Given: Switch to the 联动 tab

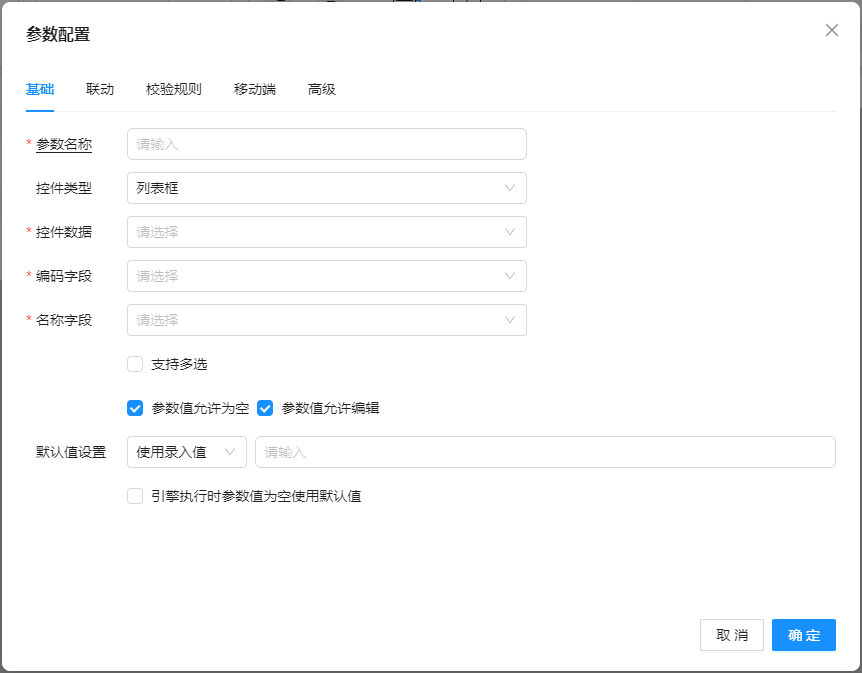Looking at the screenshot, I should point(100,89).
